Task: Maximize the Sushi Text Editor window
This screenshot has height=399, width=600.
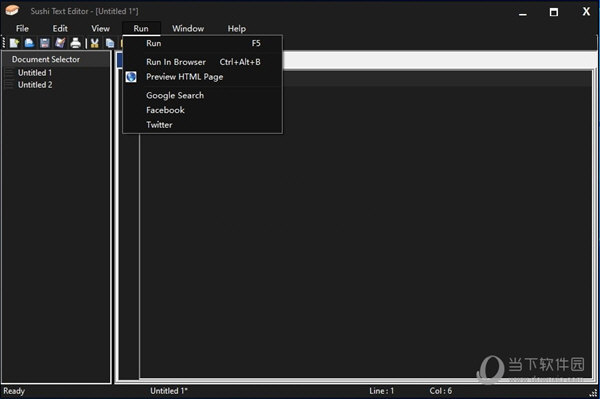Action: [x=554, y=12]
